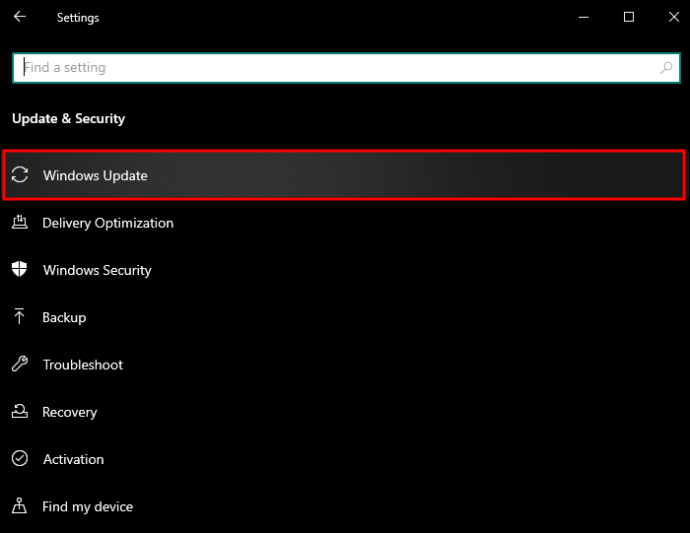Click the Recovery icon

point(20,412)
